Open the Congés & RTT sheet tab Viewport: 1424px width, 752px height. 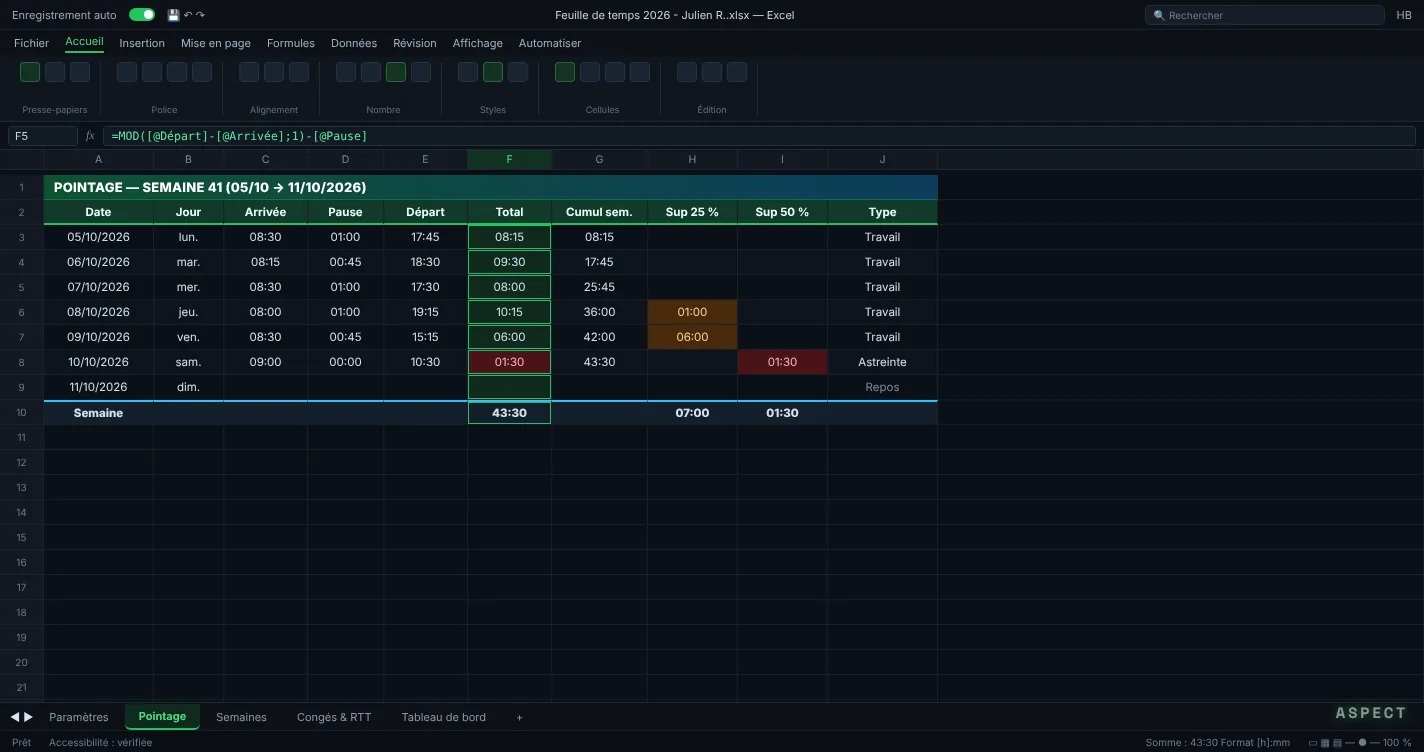[x=334, y=717]
